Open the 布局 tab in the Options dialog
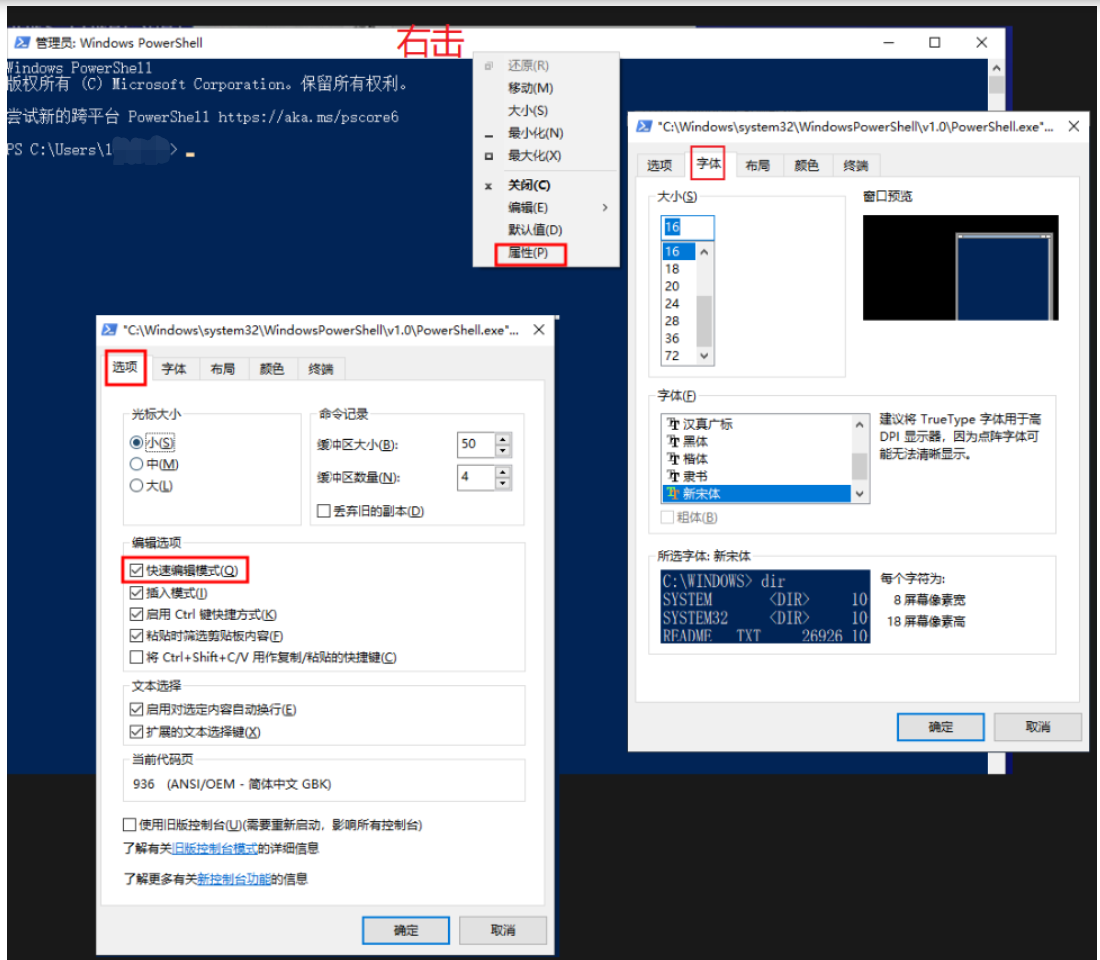 tap(223, 369)
